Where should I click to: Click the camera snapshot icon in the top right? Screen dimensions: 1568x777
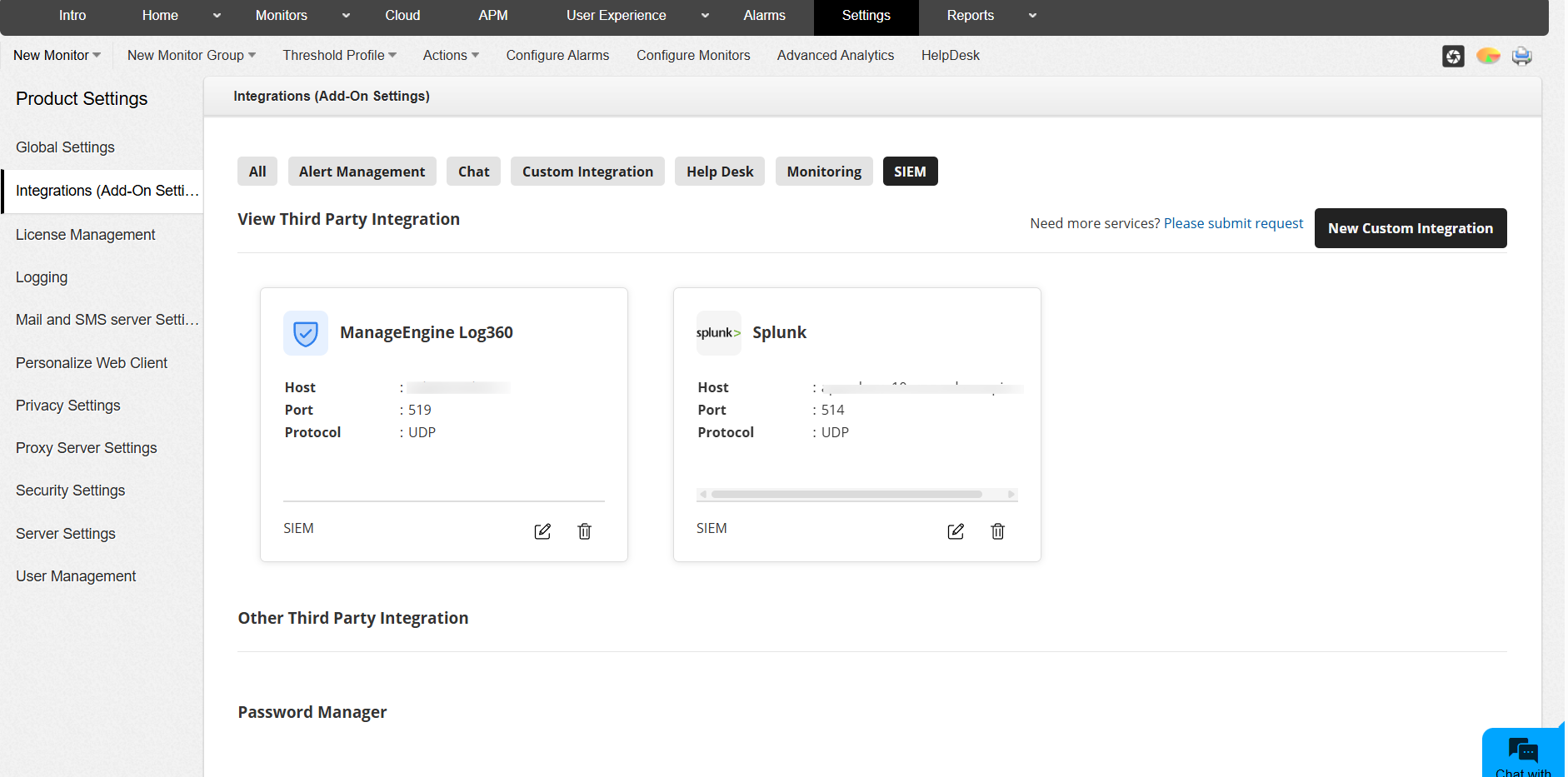click(x=1452, y=56)
